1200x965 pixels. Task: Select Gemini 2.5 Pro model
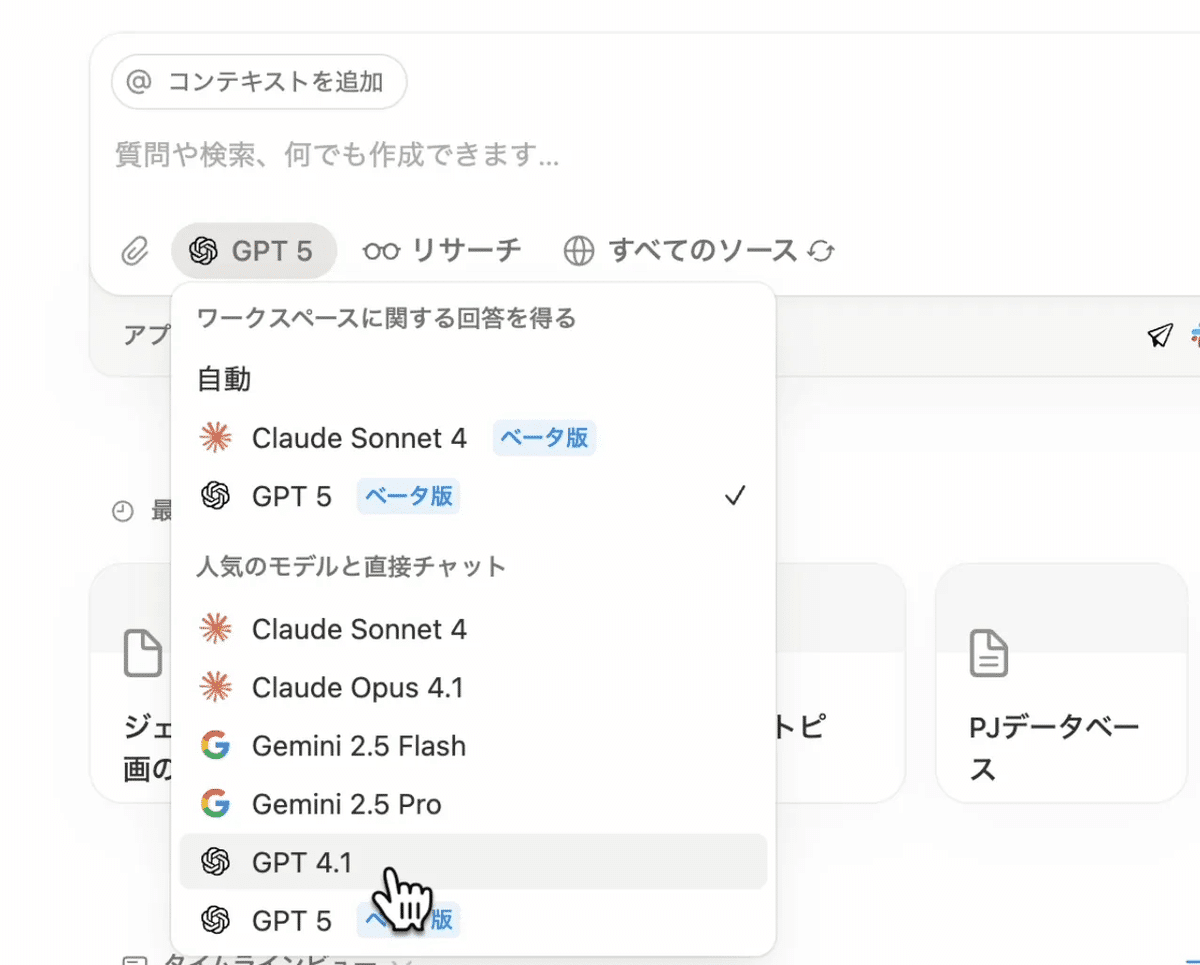click(347, 804)
